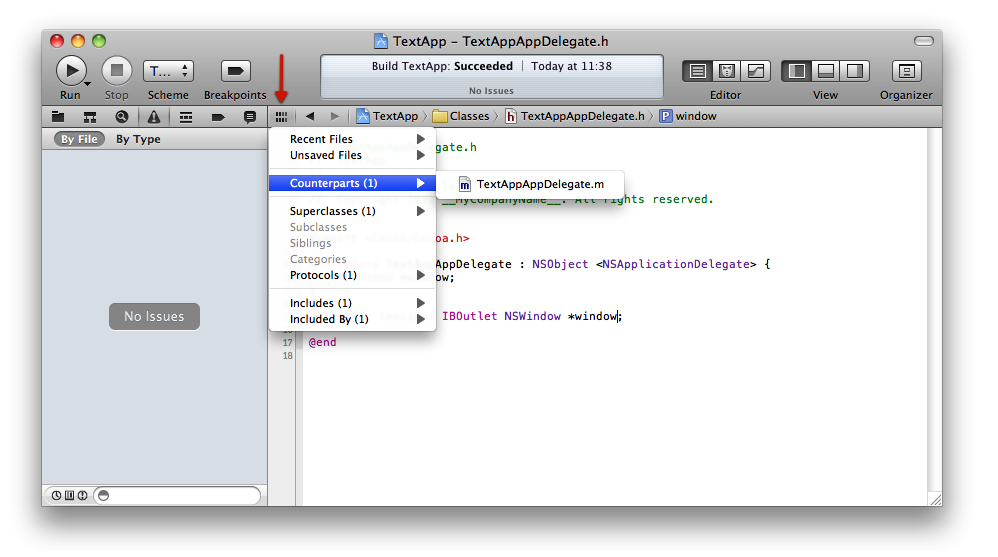
Task: Open TextAppAppDelegate.m counterpart file
Action: pyautogui.click(x=530, y=184)
